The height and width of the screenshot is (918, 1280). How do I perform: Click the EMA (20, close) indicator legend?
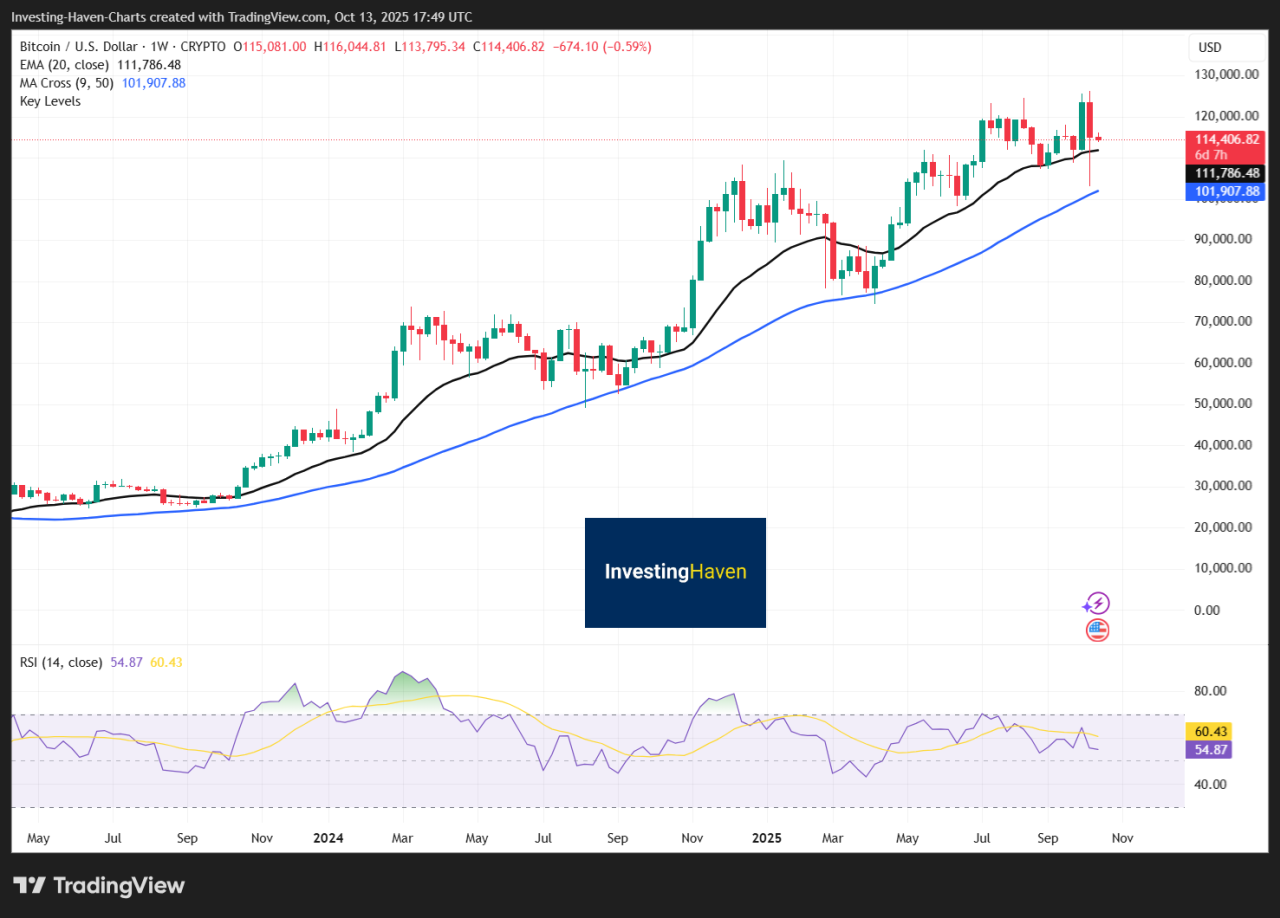point(62,64)
